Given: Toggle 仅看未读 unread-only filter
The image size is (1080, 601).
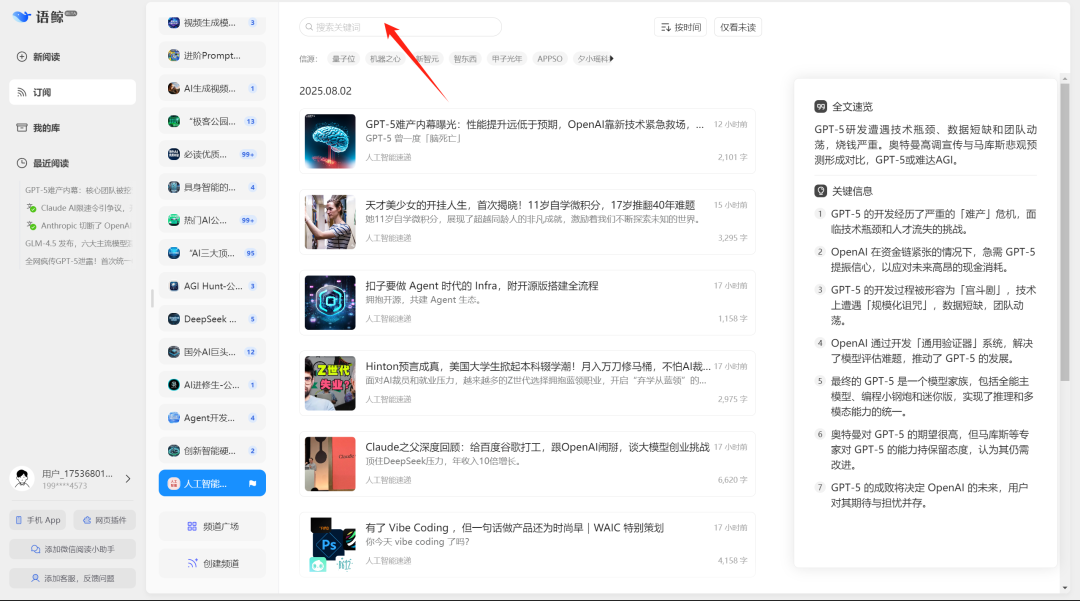Looking at the screenshot, I should tap(738, 27).
